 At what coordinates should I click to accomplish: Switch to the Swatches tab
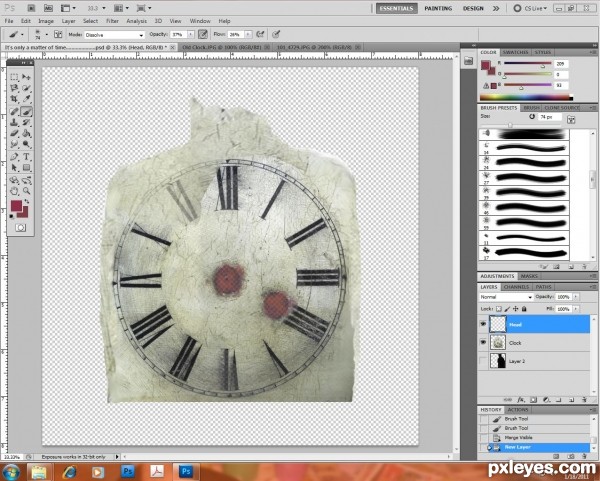(515, 52)
